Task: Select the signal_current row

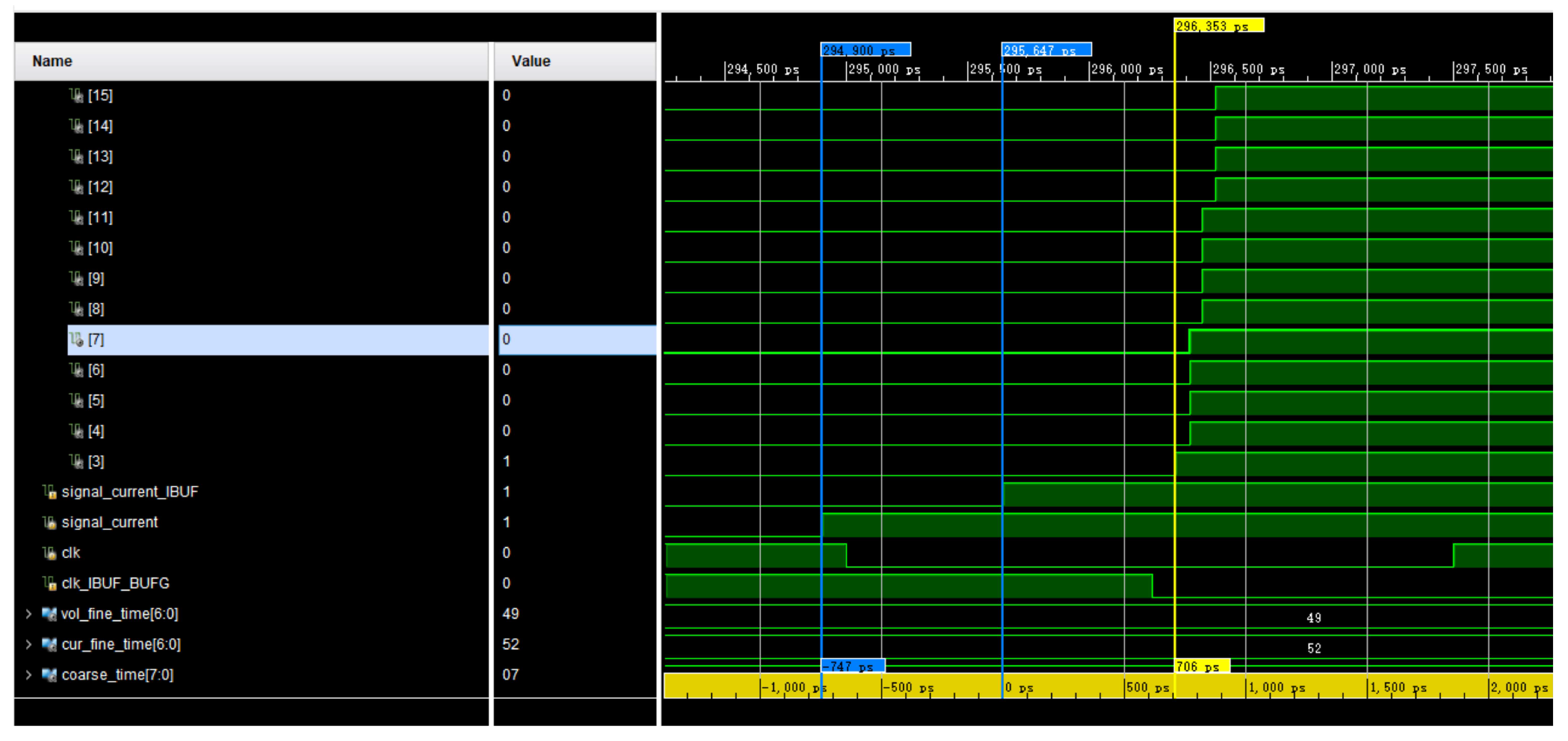Action: click(x=110, y=522)
